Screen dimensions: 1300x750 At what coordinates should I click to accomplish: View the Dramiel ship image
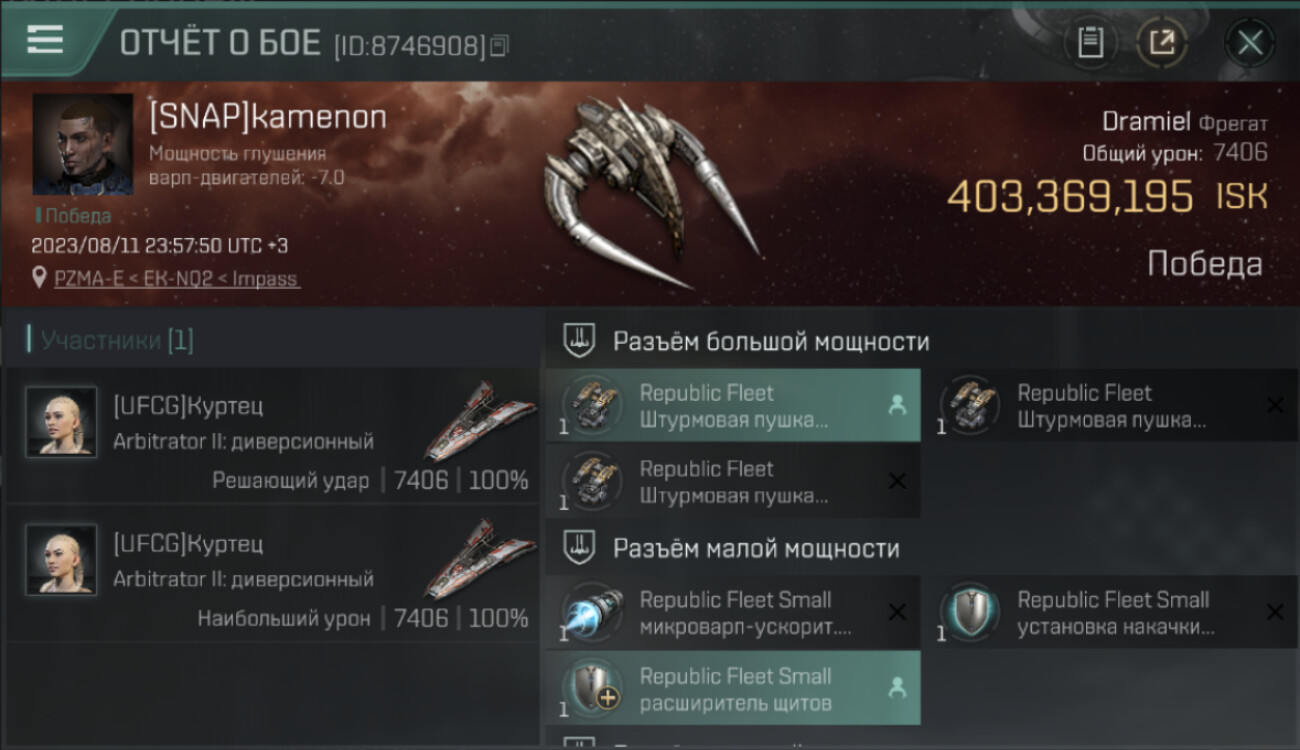(x=650, y=190)
